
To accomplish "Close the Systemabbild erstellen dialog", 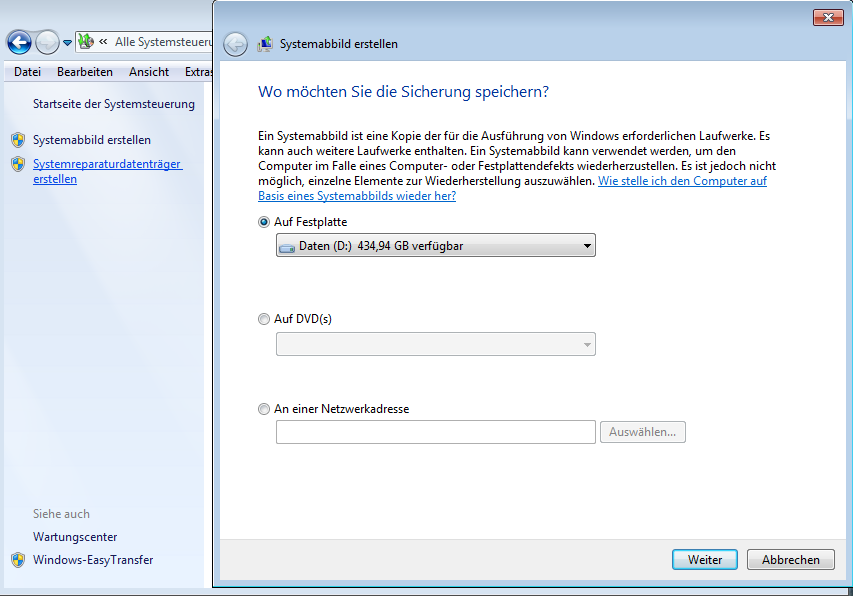I will (828, 17).
